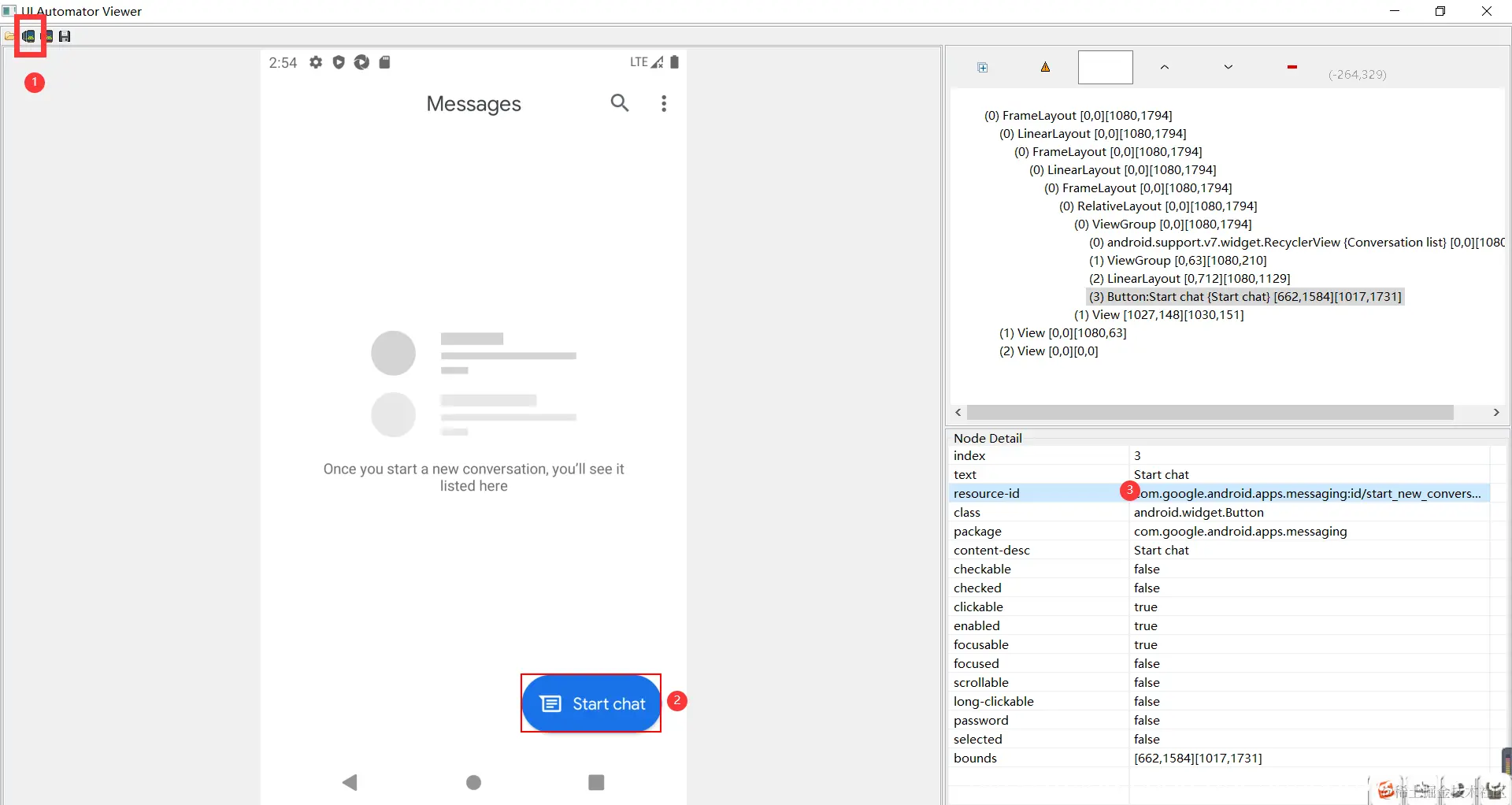
Task: Click empty conversation hint text in screenshot
Action: [473, 477]
